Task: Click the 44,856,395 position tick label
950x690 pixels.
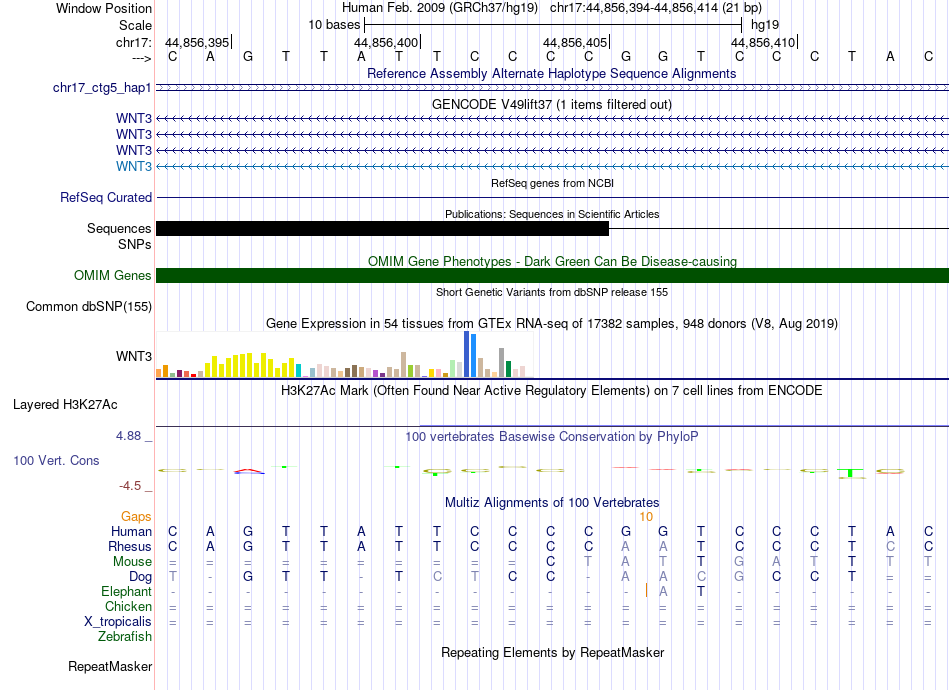Action: coord(197,42)
